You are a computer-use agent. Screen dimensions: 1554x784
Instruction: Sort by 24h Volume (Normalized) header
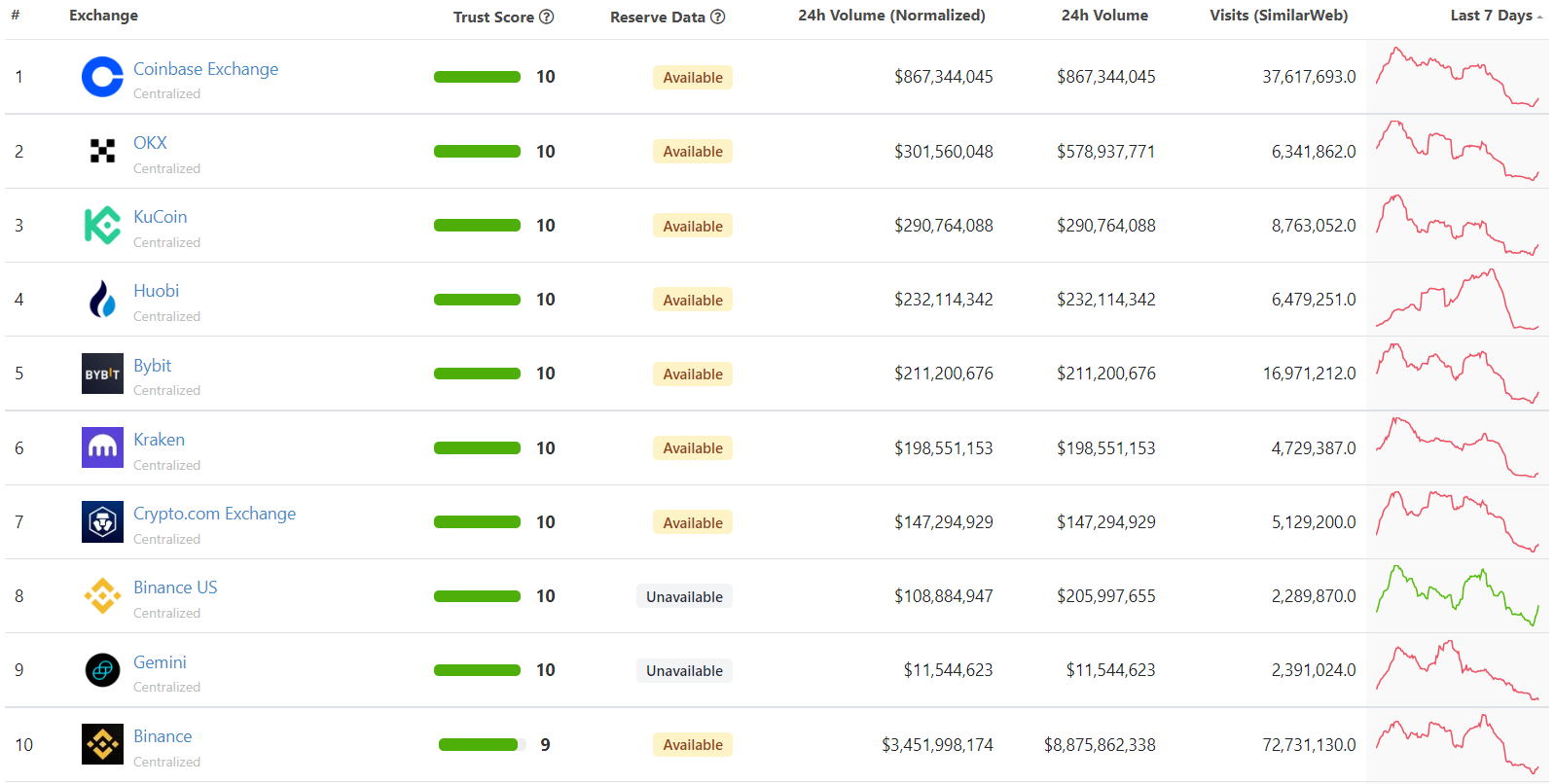(891, 16)
